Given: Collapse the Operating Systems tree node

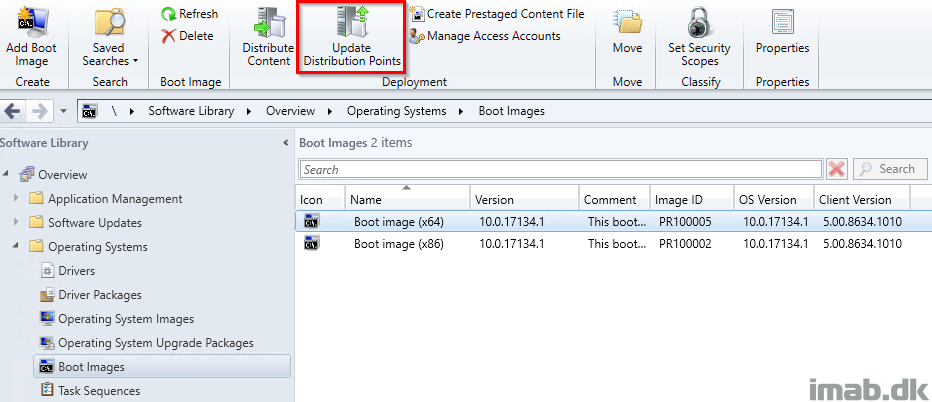Looking at the screenshot, I should tap(16, 246).
